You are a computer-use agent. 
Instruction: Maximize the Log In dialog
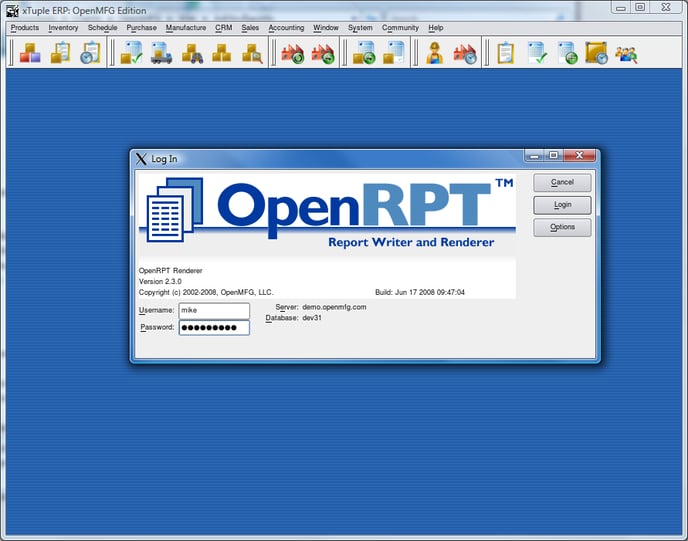(554, 155)
